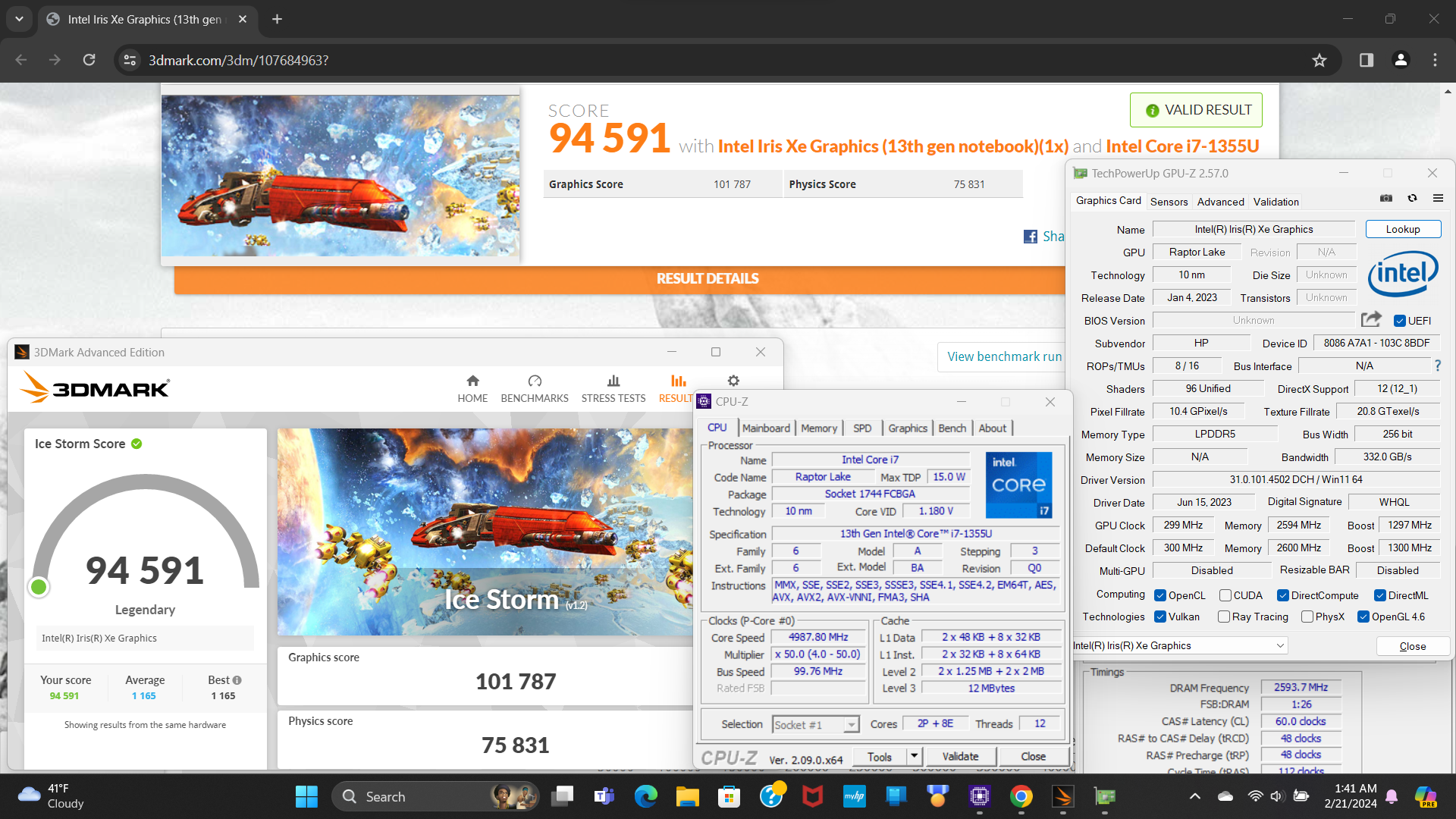1456x819 pixels.
Task: Open Chrome tab search chevron
Action: [19, 19]
